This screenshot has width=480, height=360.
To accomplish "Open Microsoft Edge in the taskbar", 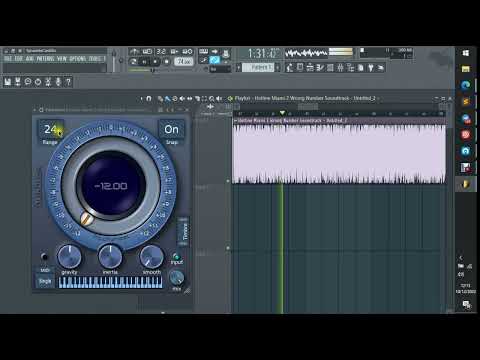I will (466, 85).
